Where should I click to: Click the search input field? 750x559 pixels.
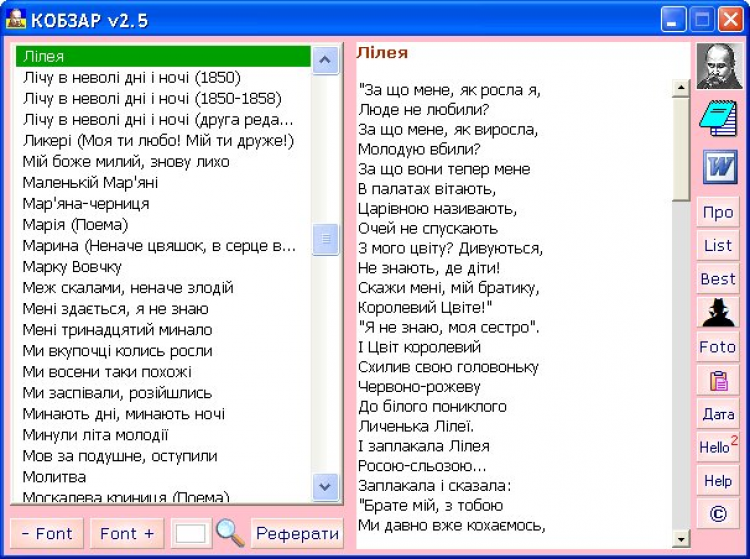pos(191,533)
